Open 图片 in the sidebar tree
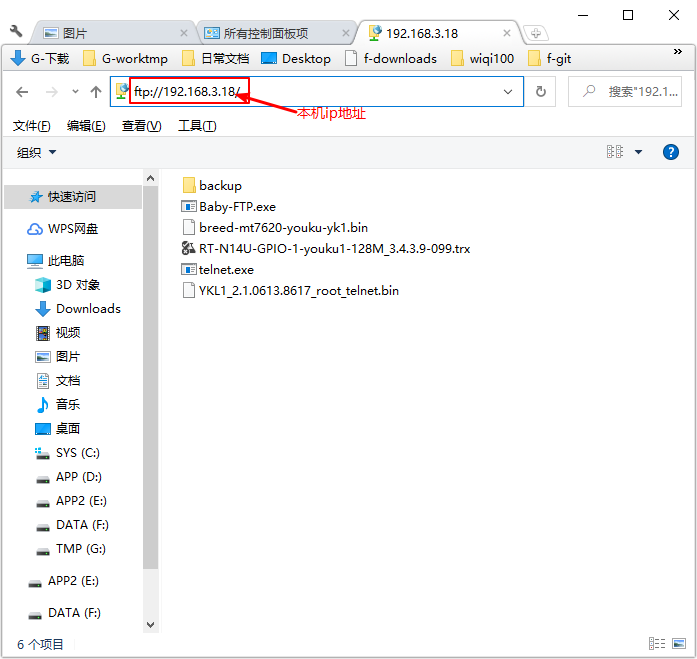 click(57, 357)
